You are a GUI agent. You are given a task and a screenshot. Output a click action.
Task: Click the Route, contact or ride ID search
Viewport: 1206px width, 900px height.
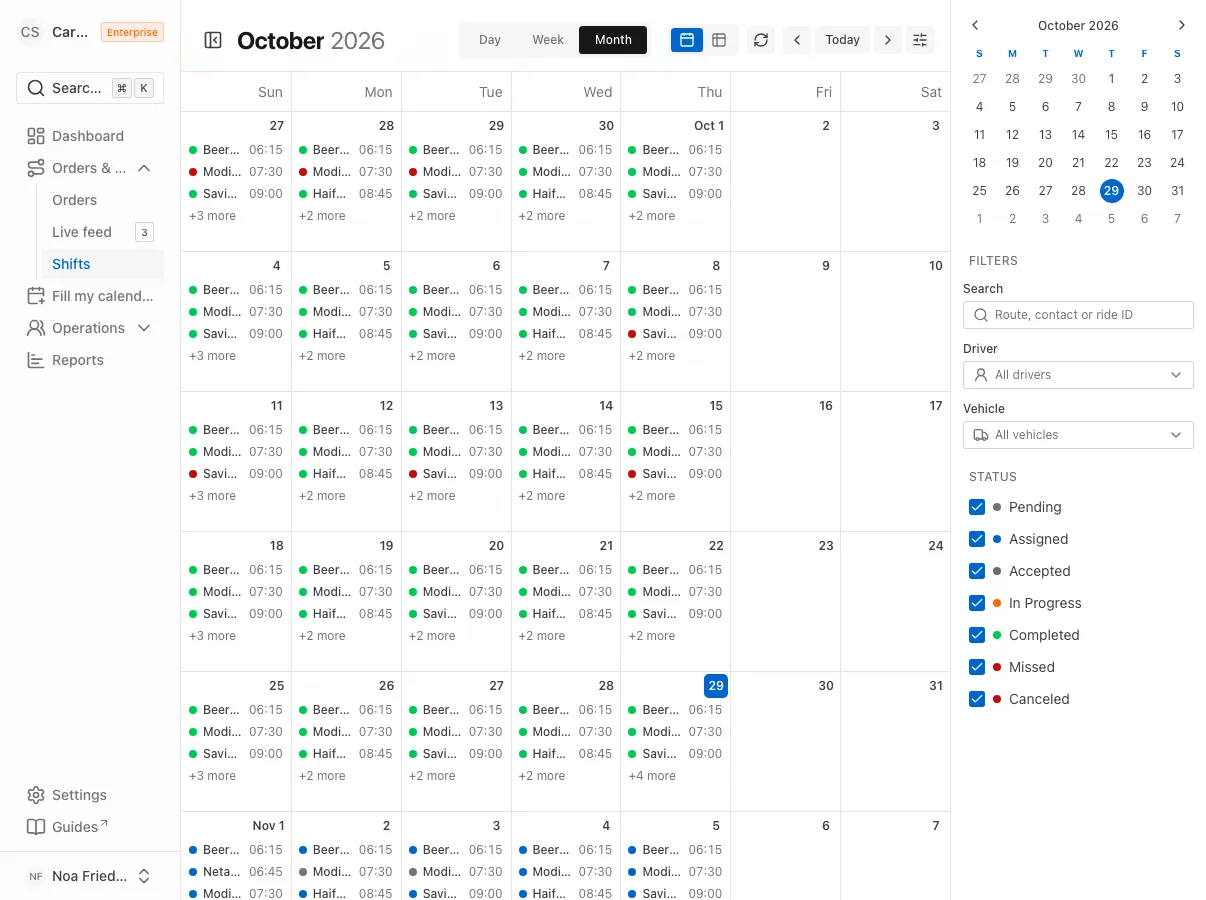click(x=1078, y=315)
